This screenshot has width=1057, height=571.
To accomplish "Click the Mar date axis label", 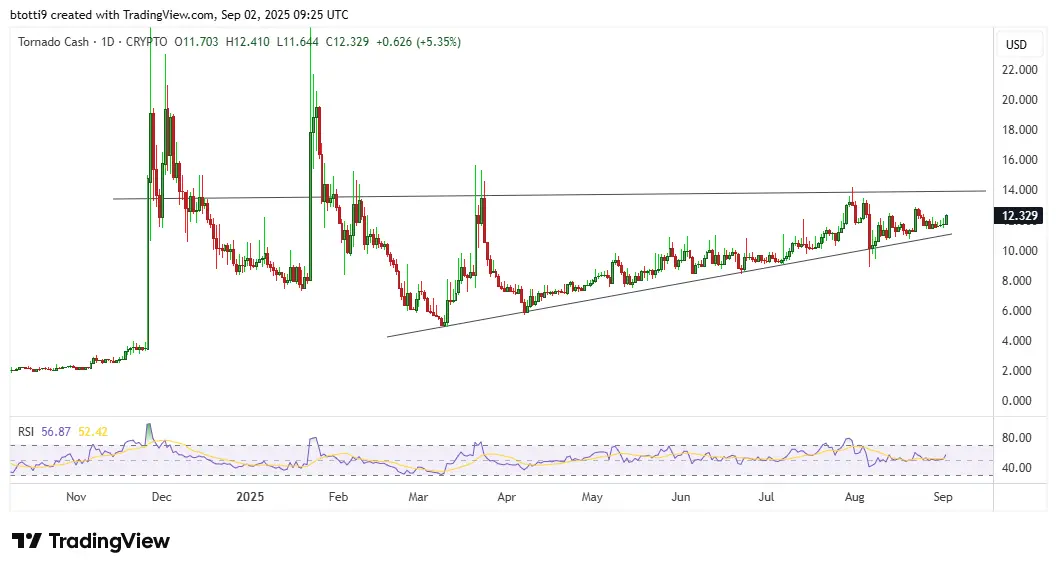I will 419,497.
